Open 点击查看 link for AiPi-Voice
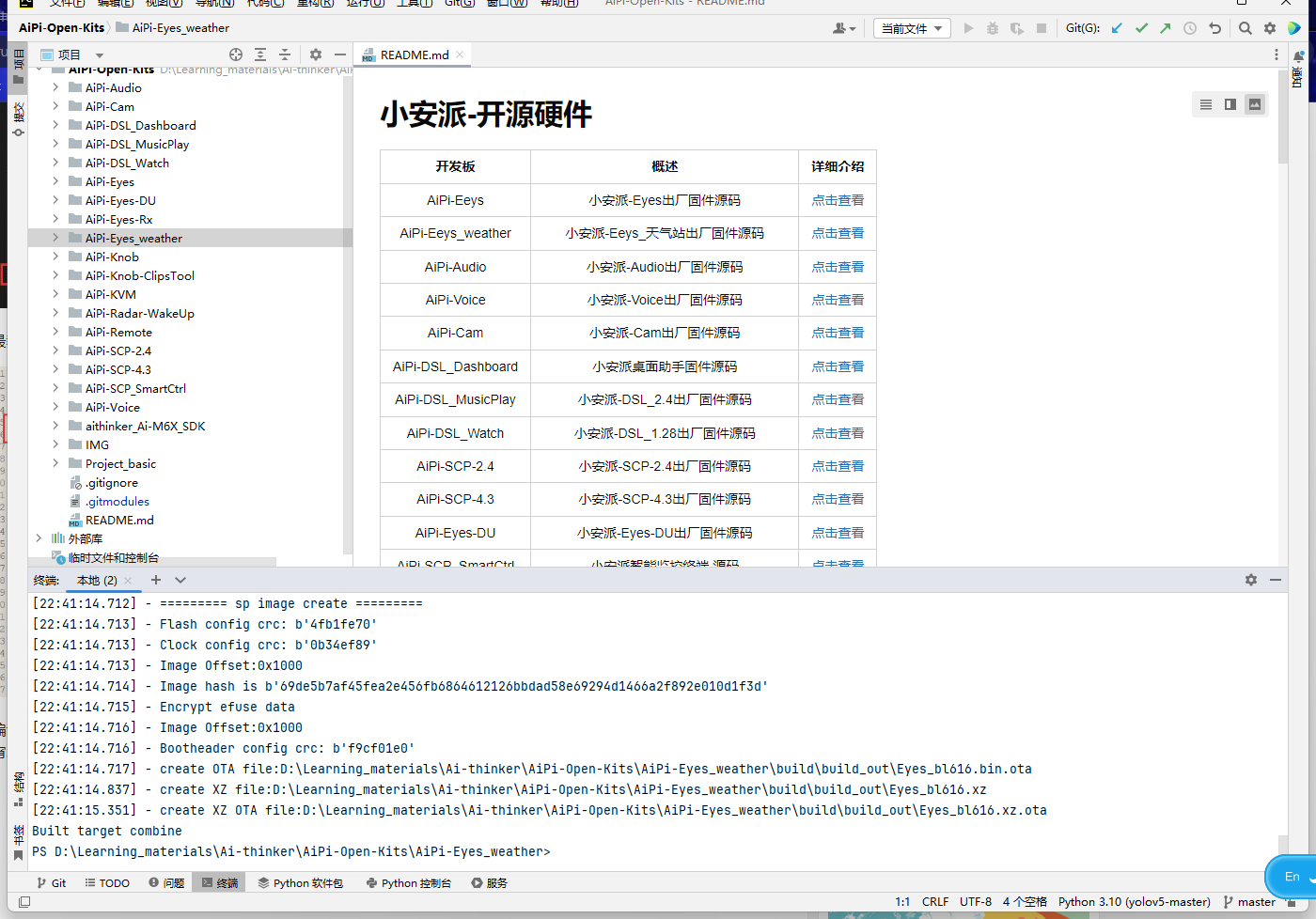This screenshot has height=919, width=1316. pos(838,300)
